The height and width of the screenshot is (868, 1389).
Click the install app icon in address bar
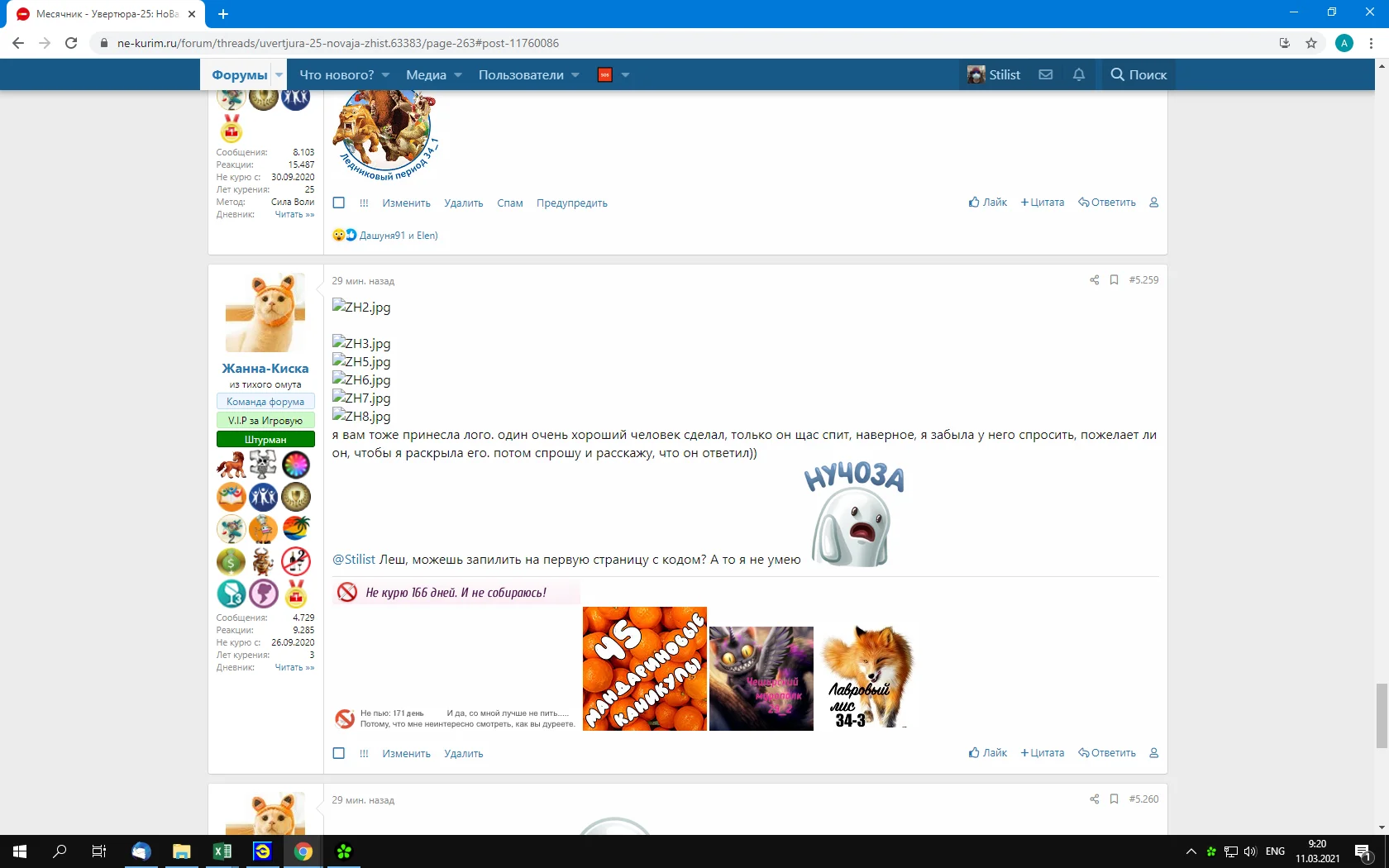click(1285, 43)
